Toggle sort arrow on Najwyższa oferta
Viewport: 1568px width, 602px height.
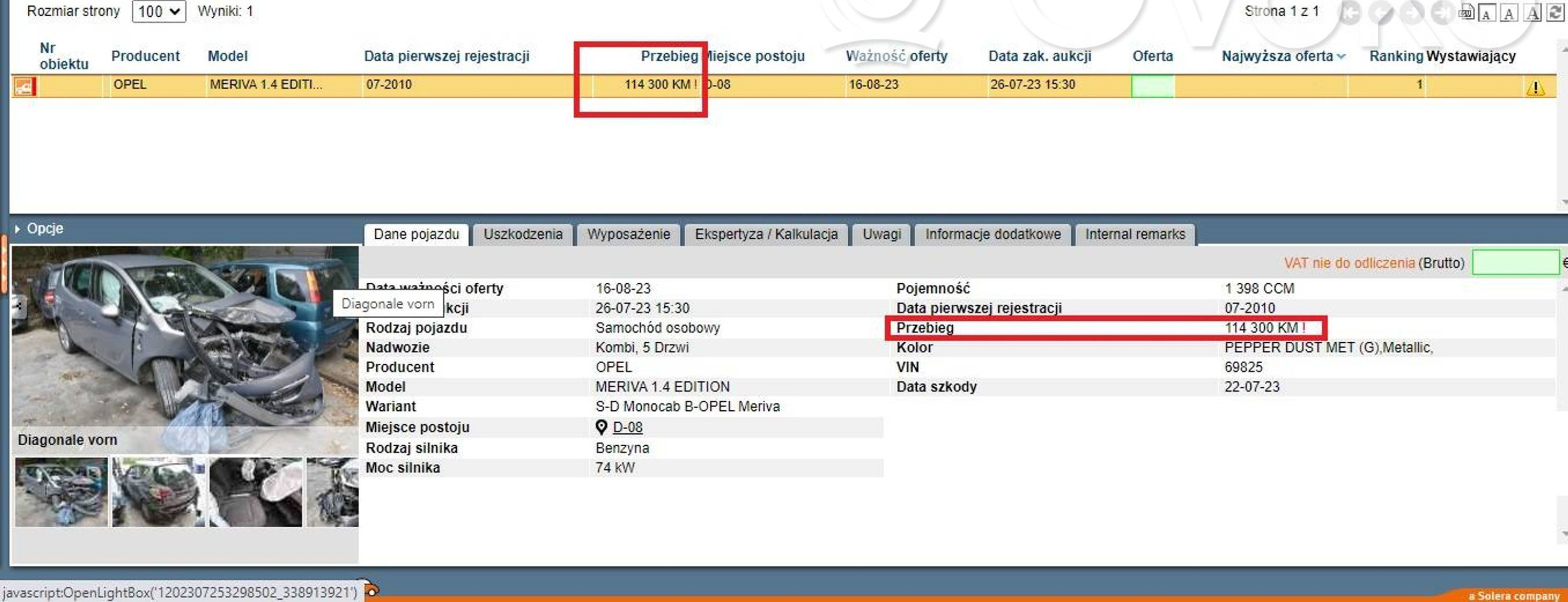(x=1341, y=56)
